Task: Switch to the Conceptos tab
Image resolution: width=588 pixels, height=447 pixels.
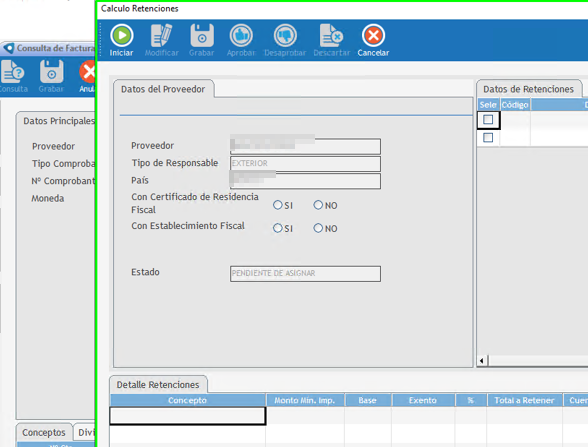Action: 44,432
